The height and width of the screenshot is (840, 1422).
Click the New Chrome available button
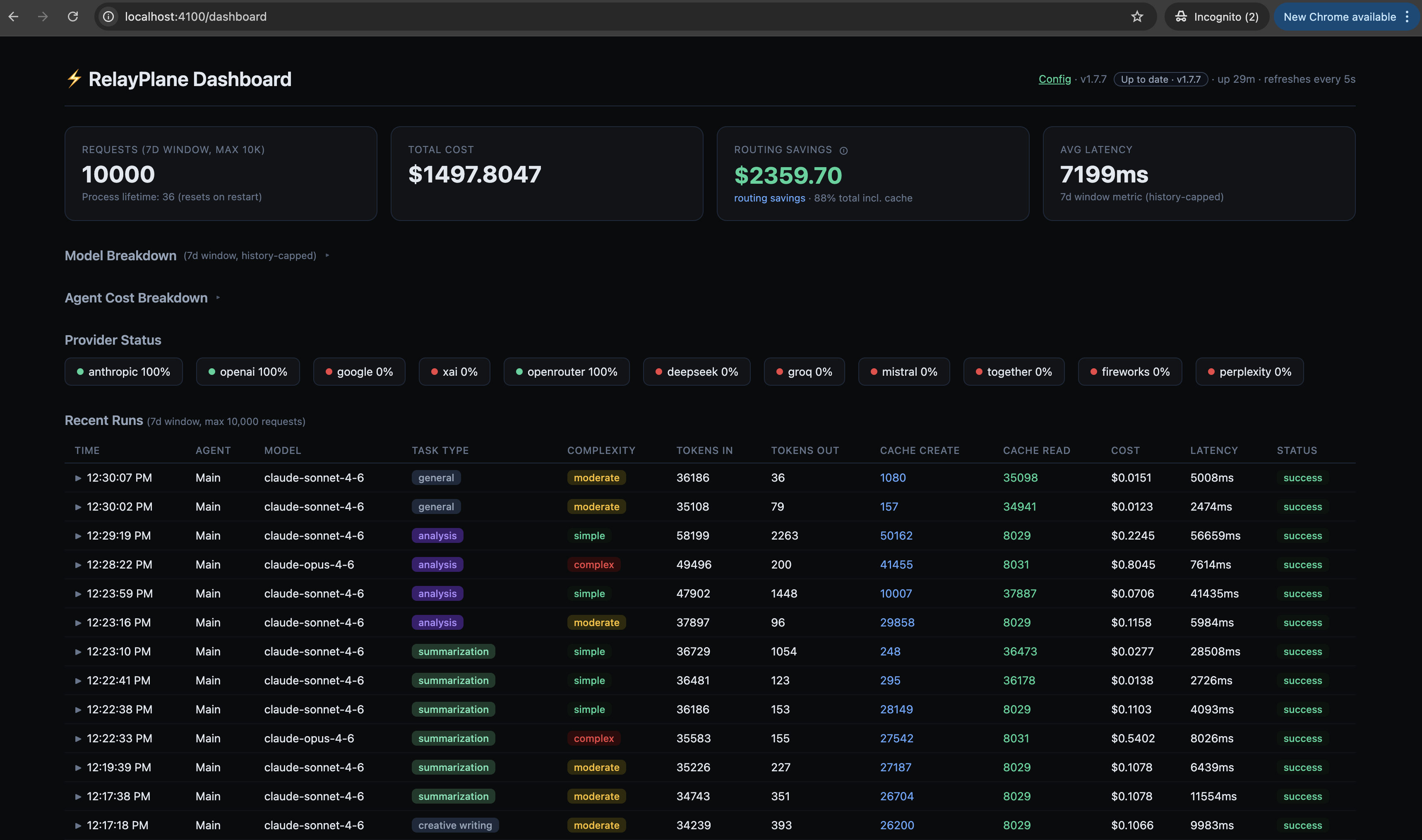click(x=1339, y=17)
